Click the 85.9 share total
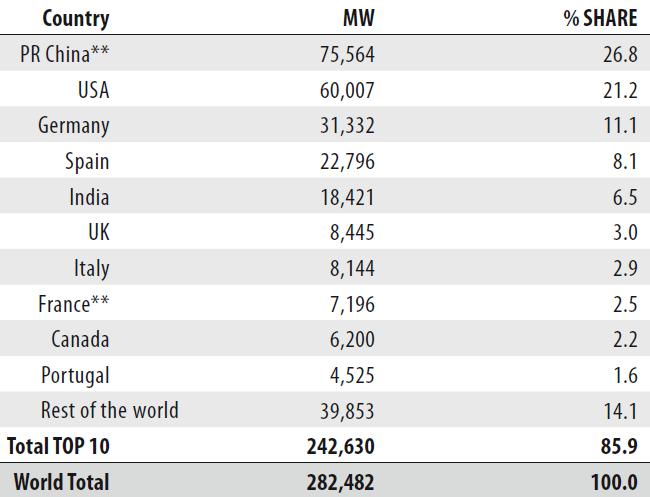Image resolution: width=650 pixels, height=497 pixels. pos(619,446)
